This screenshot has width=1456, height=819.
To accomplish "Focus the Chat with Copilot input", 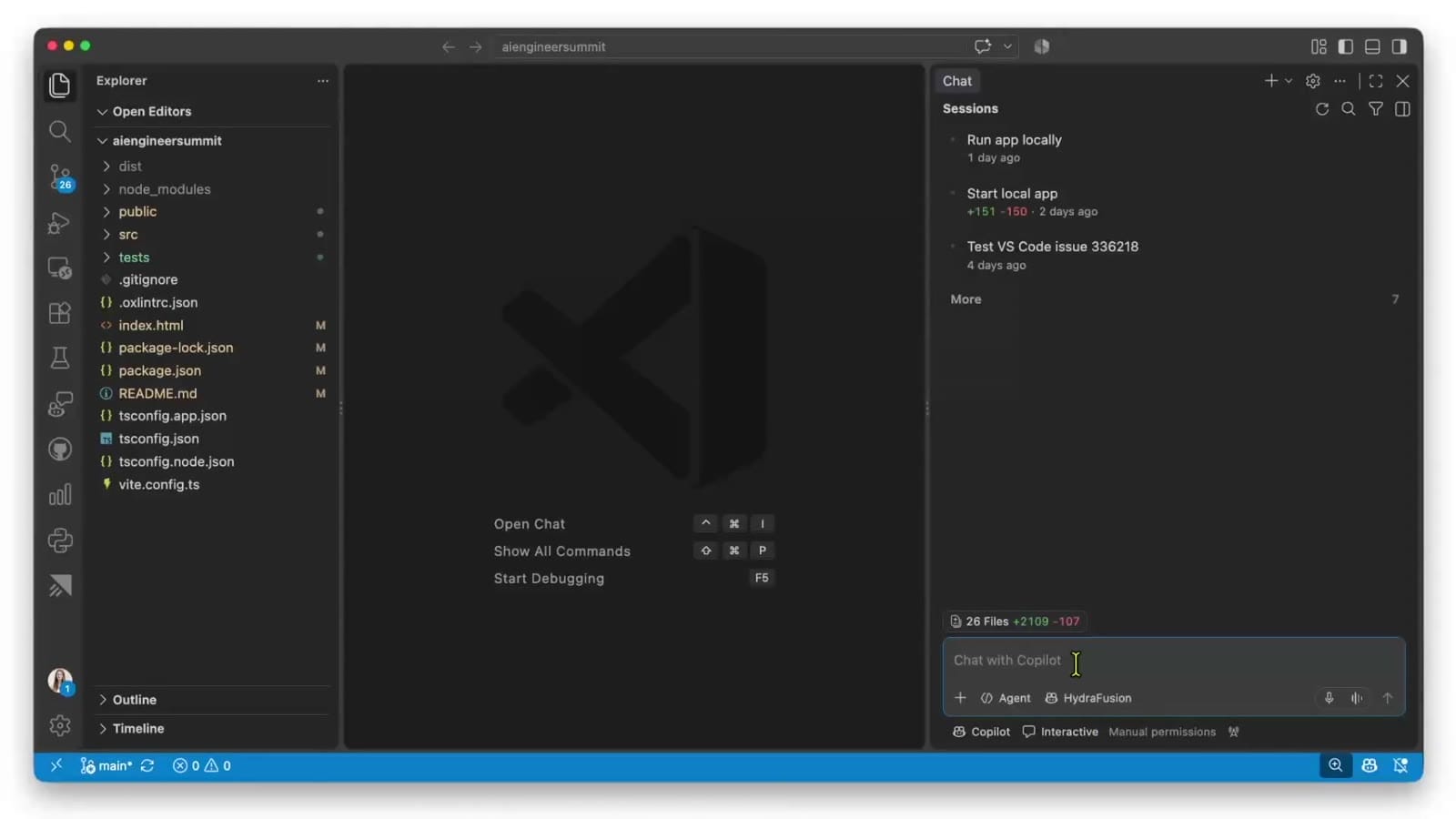I will [1174, 661].
